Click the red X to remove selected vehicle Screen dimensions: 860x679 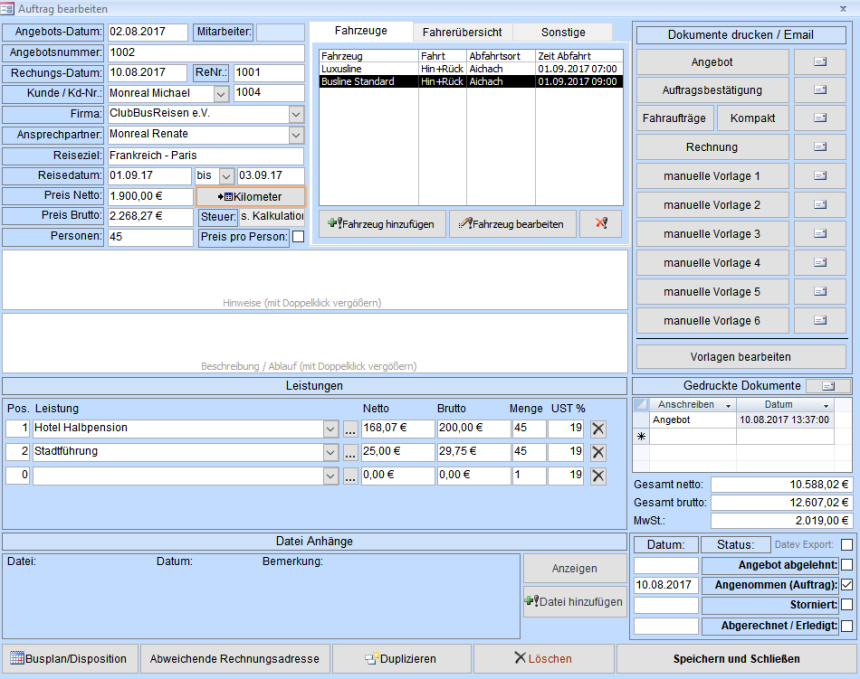600,224
